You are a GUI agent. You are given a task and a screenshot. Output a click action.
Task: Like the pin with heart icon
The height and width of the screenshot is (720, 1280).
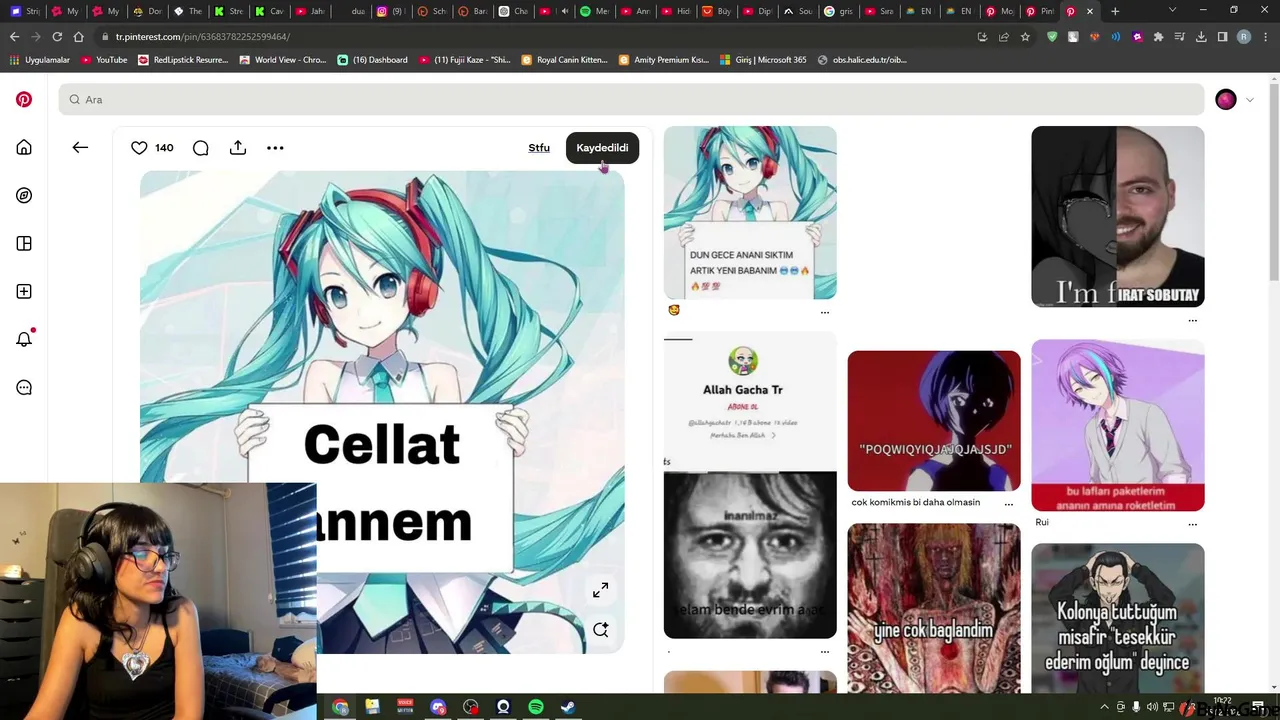coord(139,148)
